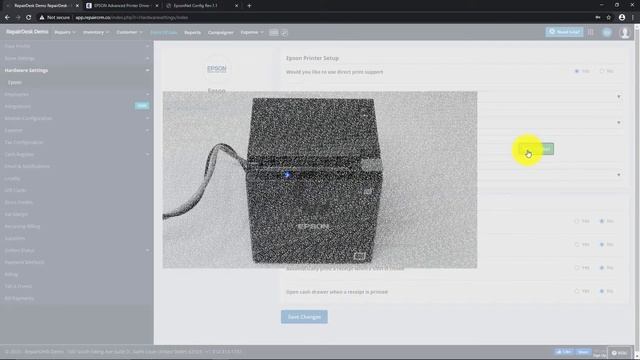The image size is (640, 360).
Task: Switch to EPSON Advanced Printer Driver tab
Action: 121,6
